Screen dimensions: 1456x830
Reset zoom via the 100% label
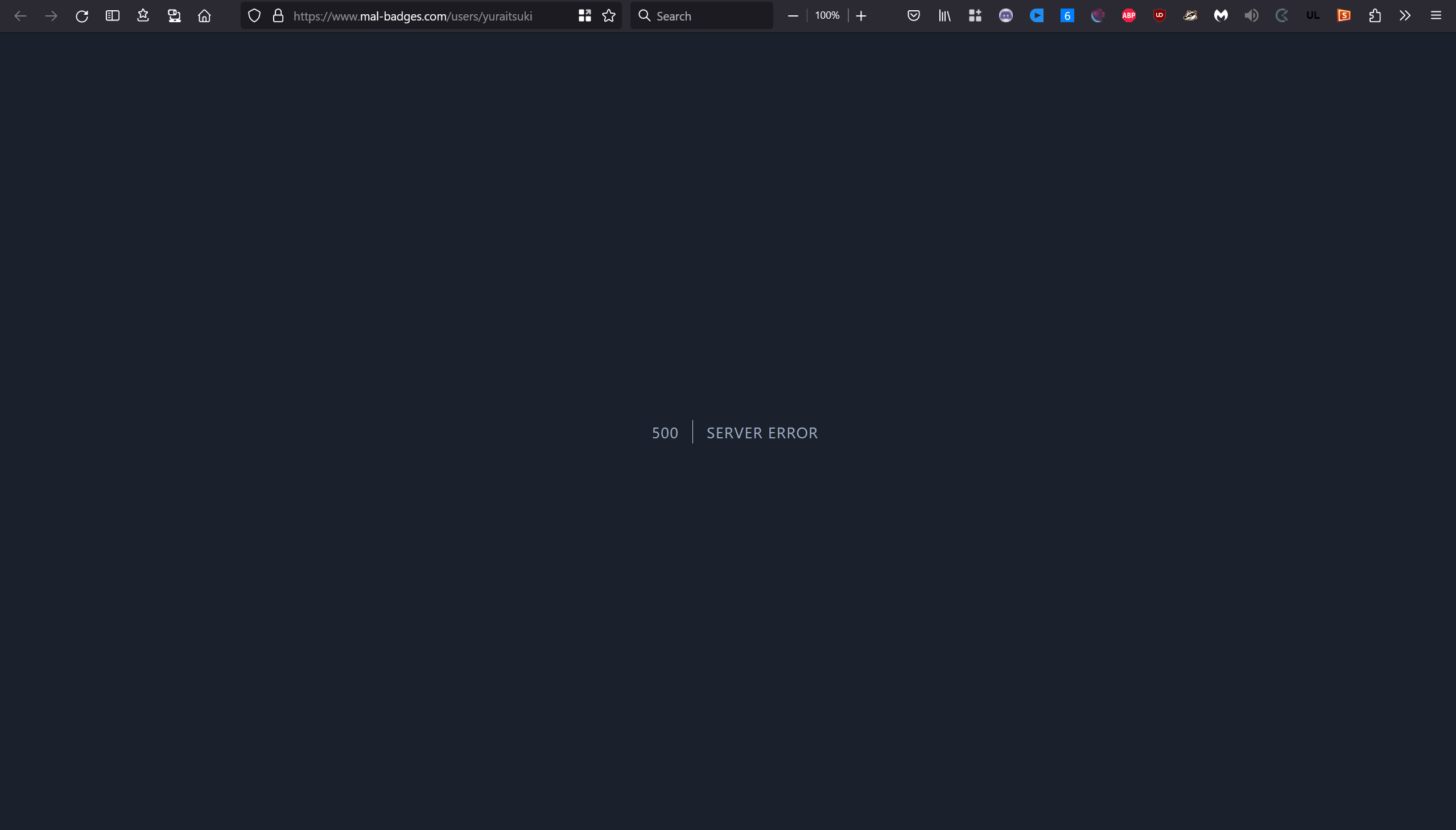coord(827,16)
